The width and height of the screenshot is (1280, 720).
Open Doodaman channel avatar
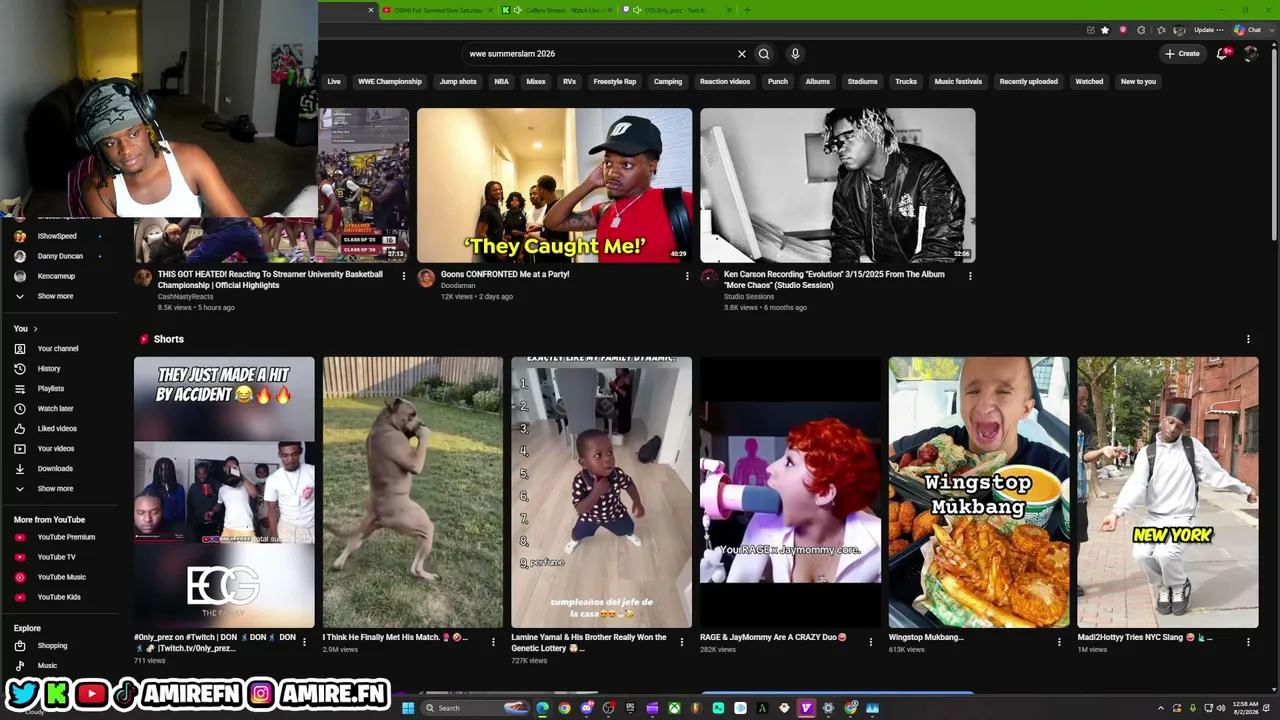pyautogui.click(x=426, y=278)
